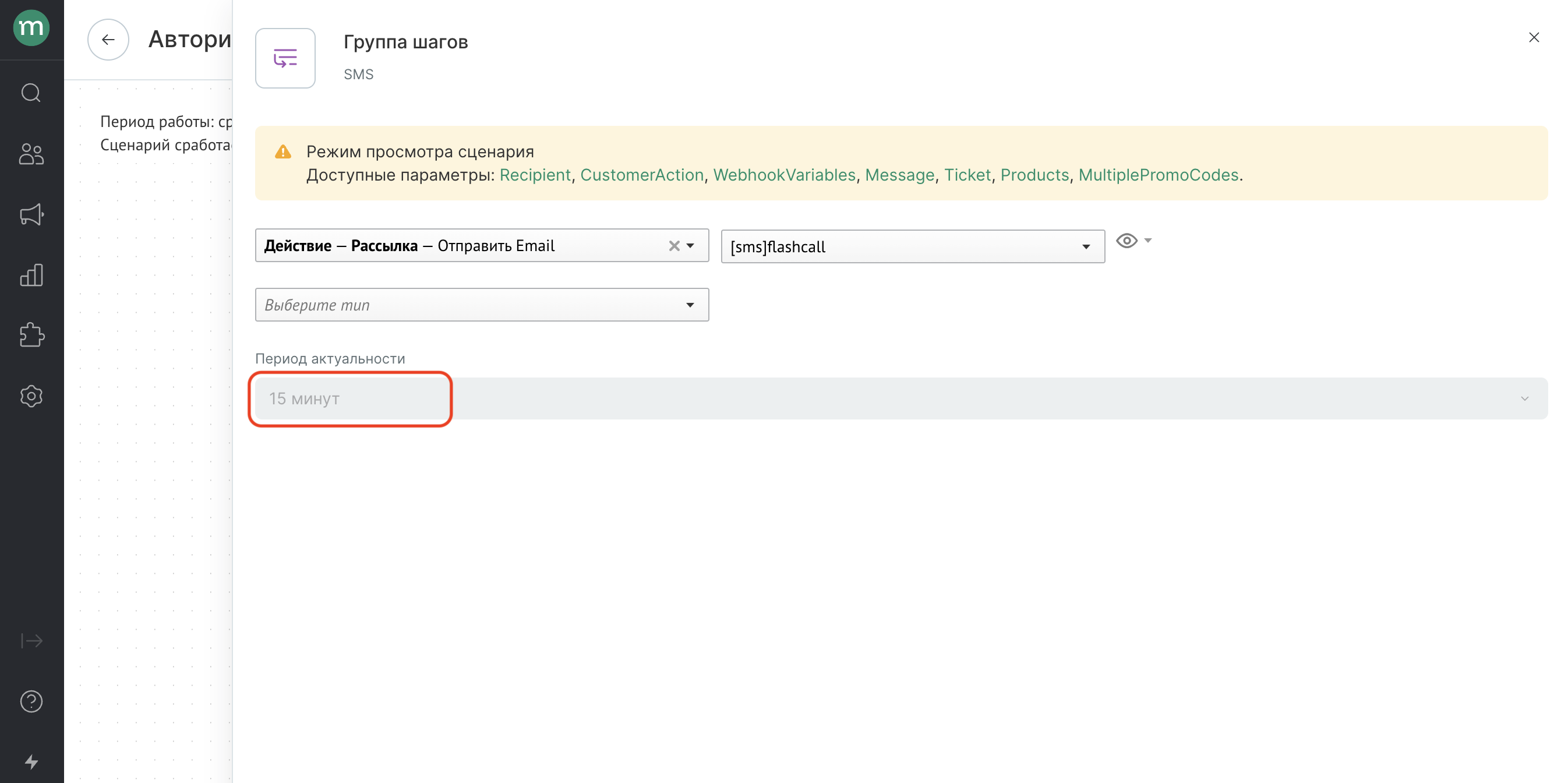1568x783 pixels.
Task: Expand the sidebar with the arrow icon
Action: click(31, 640)
